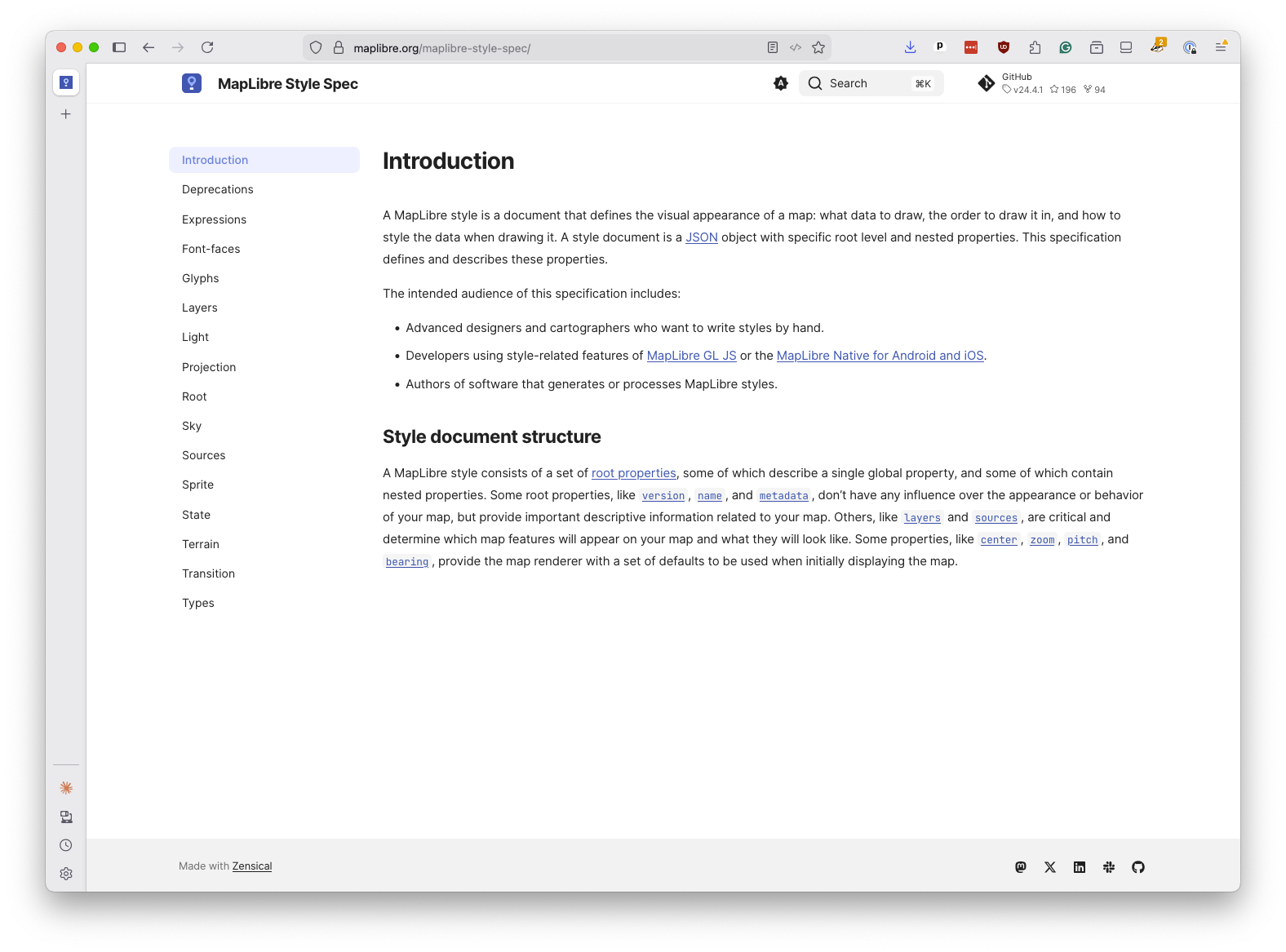Toggle the light/dark color theme
1286x952 pixels.
pyautogui.click(x=781, y=83)
